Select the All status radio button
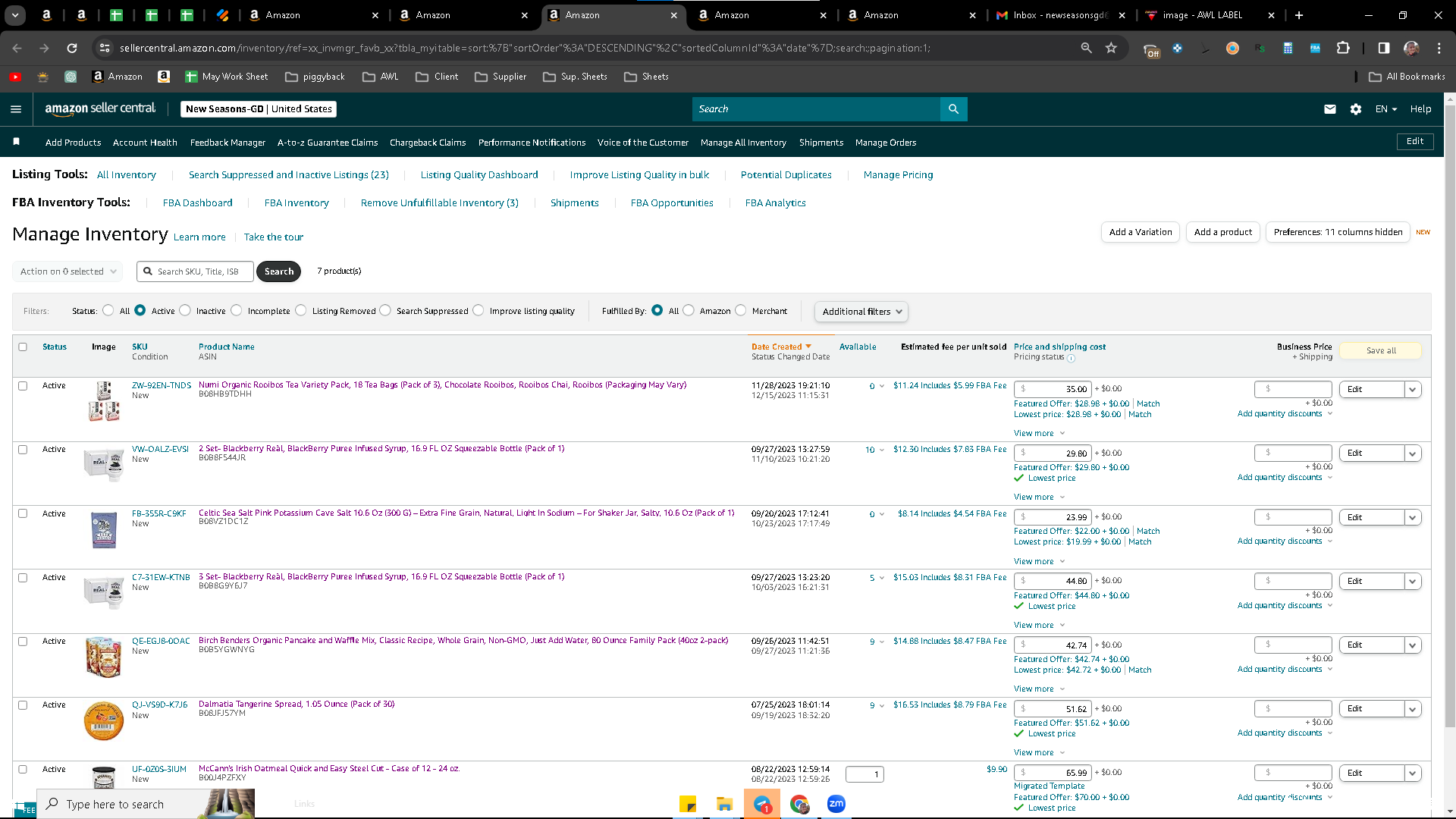The height and width of the screenshot is (819, 1456). (x=108, y=310)
